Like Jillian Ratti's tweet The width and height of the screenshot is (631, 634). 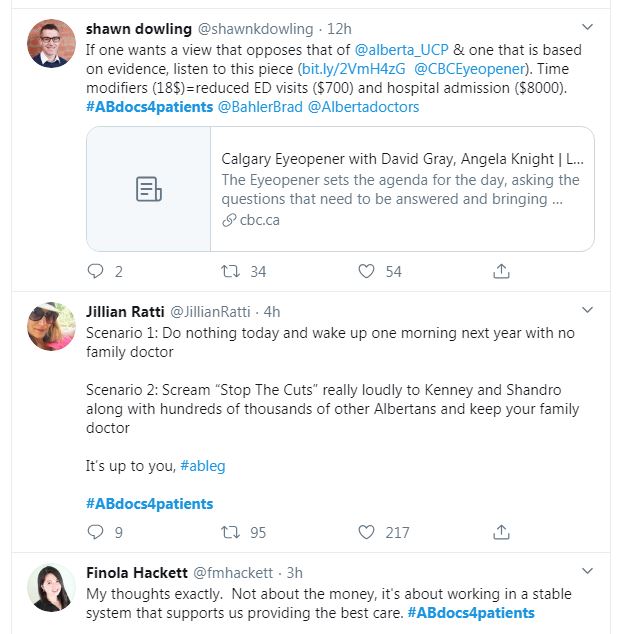(x=366, y=532)
